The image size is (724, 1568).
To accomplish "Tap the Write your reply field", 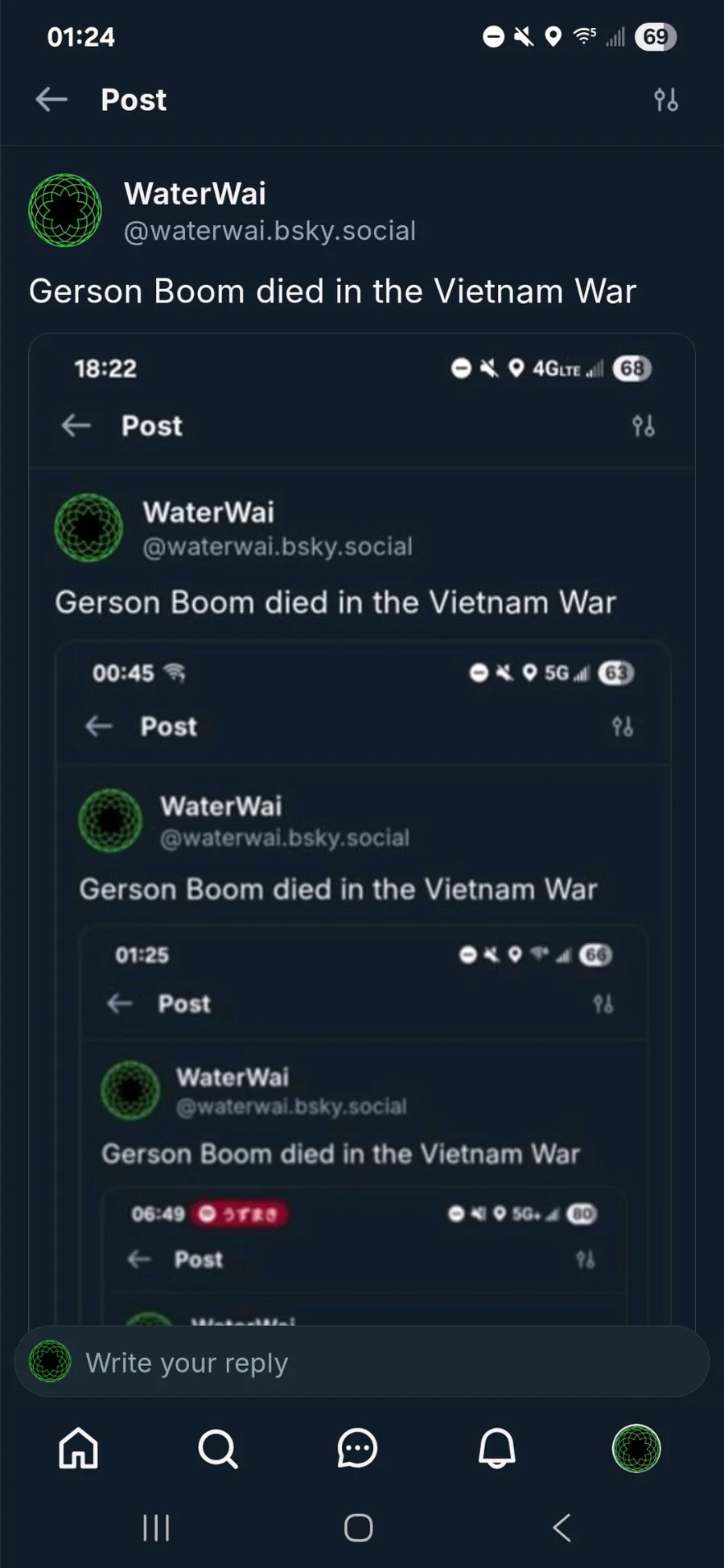I will click(362, 1362).
